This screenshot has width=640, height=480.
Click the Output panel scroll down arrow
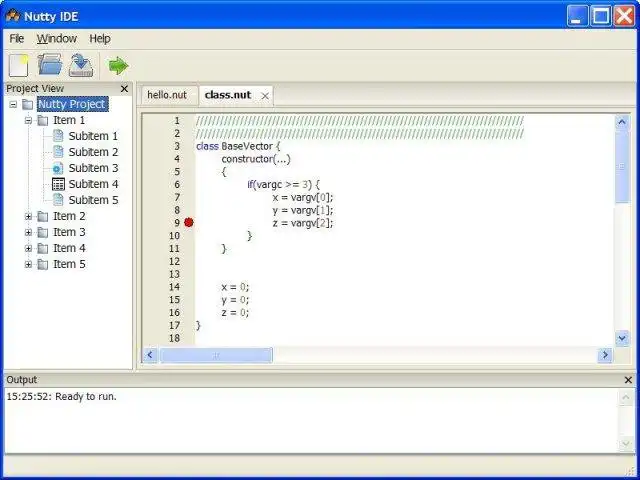point(627,444)
